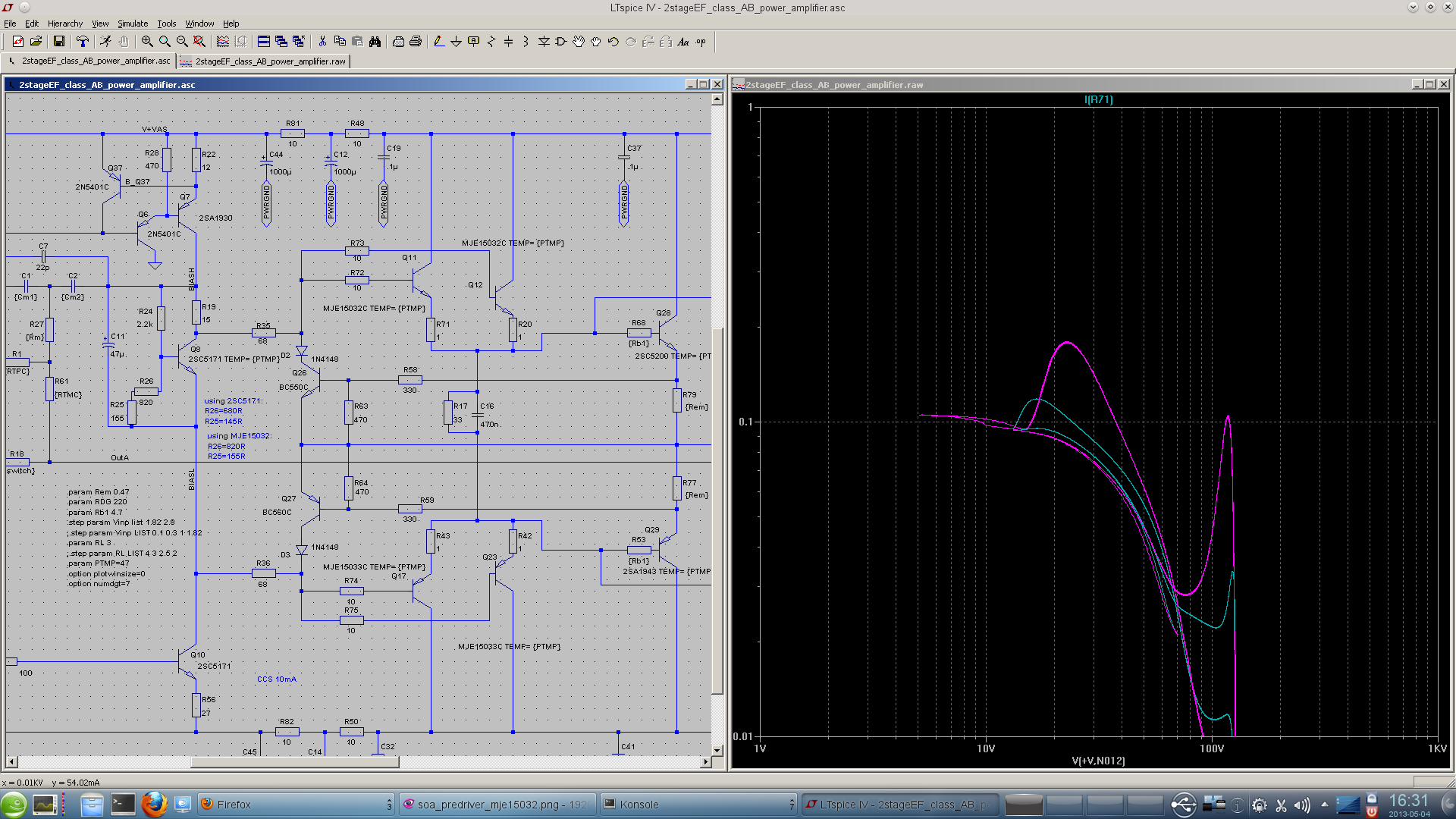Select the Copy tool icon
The image size is (1456, 819).
tap(340, 42)
